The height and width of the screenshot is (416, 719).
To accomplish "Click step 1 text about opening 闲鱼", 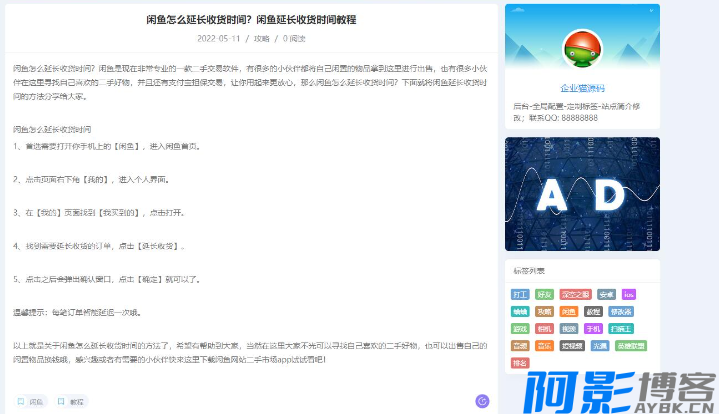I will (107, 146).
